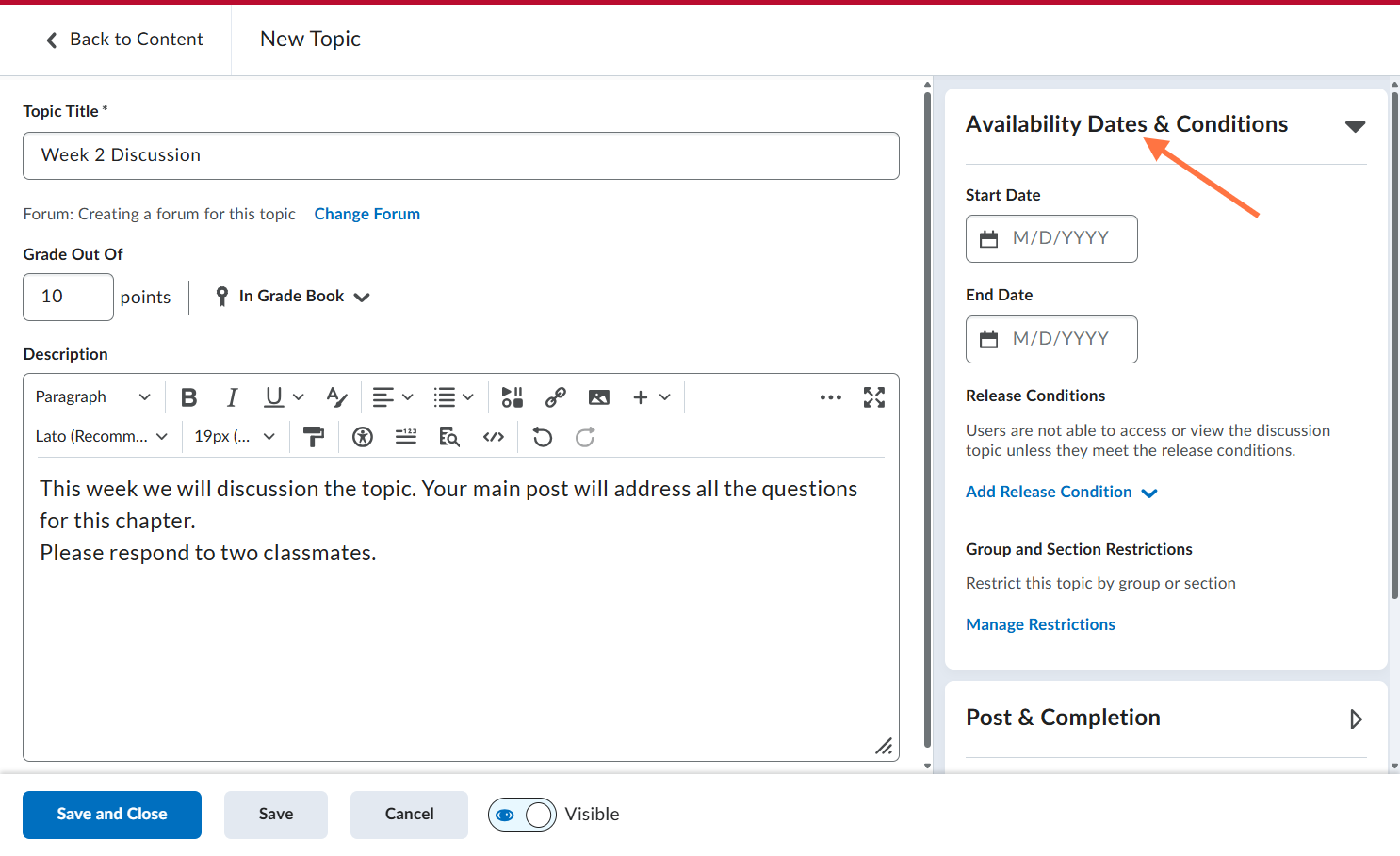Viewport: 1400px width, 856px height.
Task: Click the format painter icon
Action: [314, 437]
